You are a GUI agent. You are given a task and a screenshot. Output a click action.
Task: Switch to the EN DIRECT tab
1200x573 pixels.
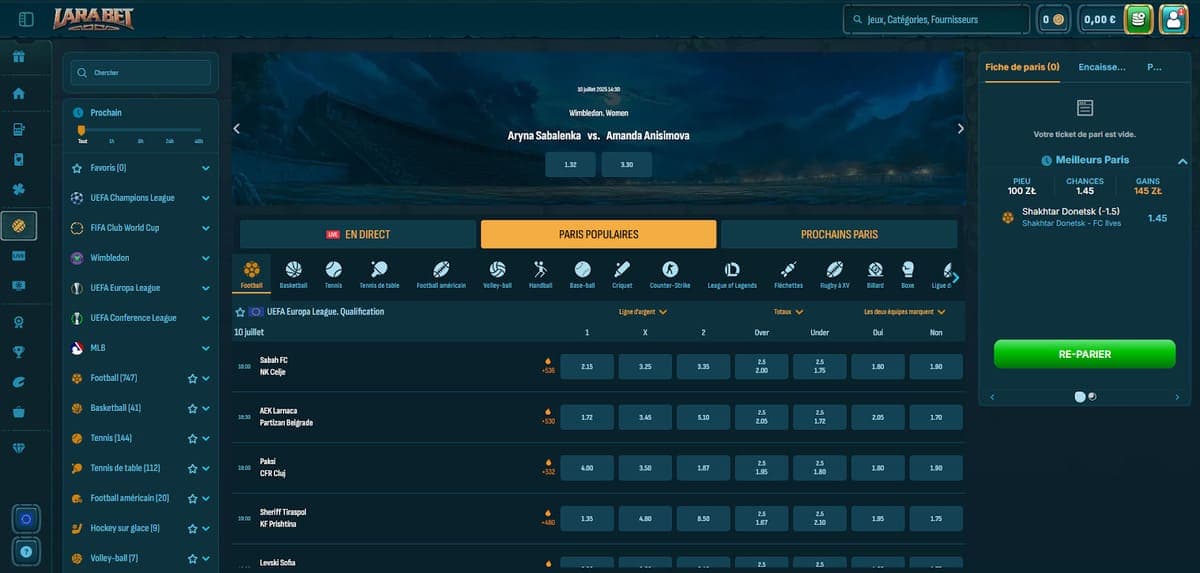[357, 234]
